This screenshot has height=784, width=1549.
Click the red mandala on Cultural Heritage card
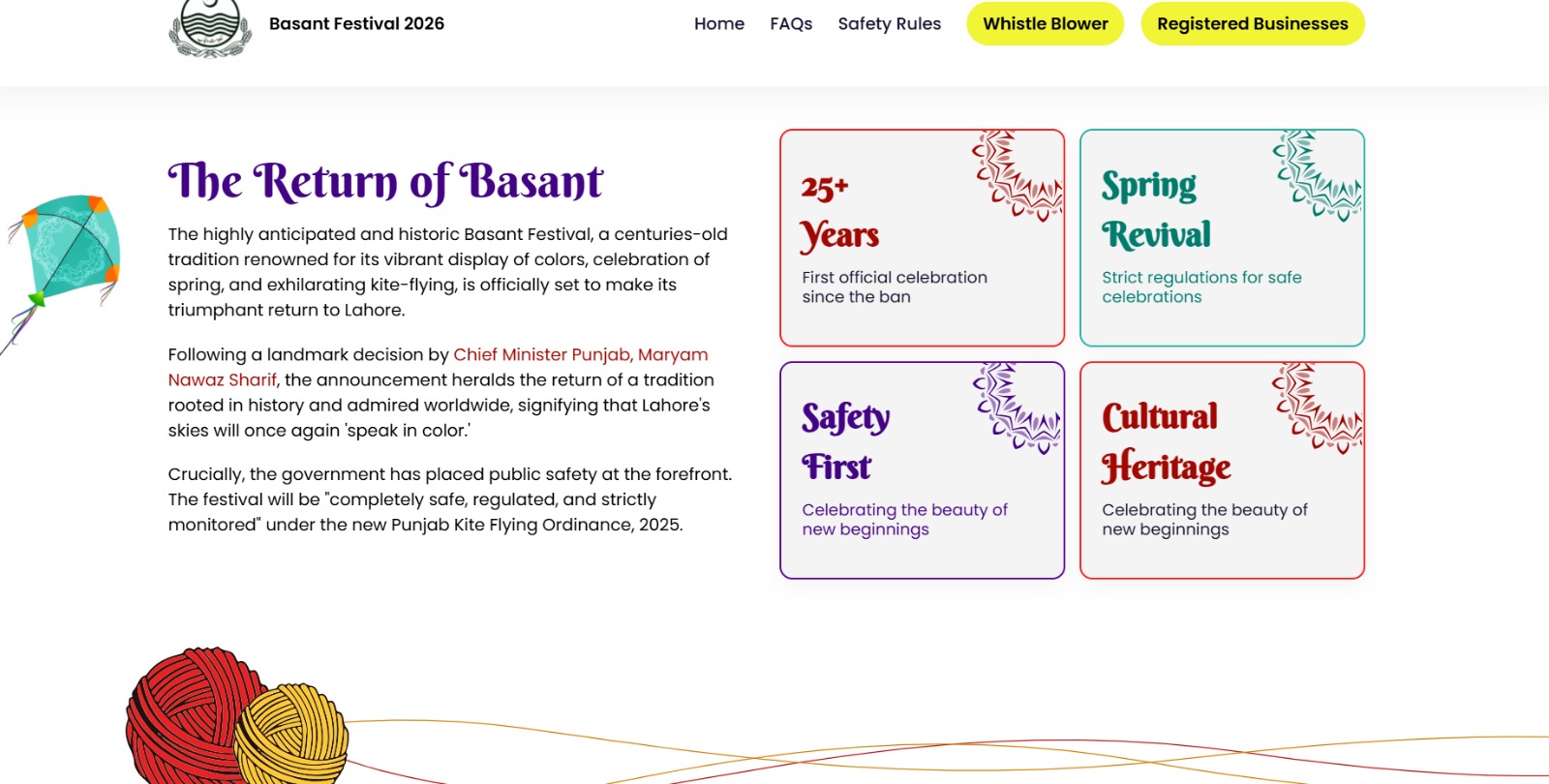1319,407
